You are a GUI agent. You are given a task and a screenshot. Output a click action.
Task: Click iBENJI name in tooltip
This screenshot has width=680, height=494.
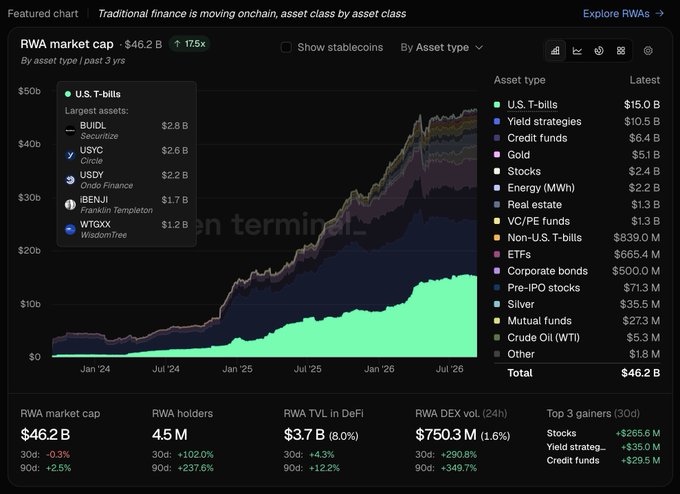pyautogui.click(x=94, y=200)
